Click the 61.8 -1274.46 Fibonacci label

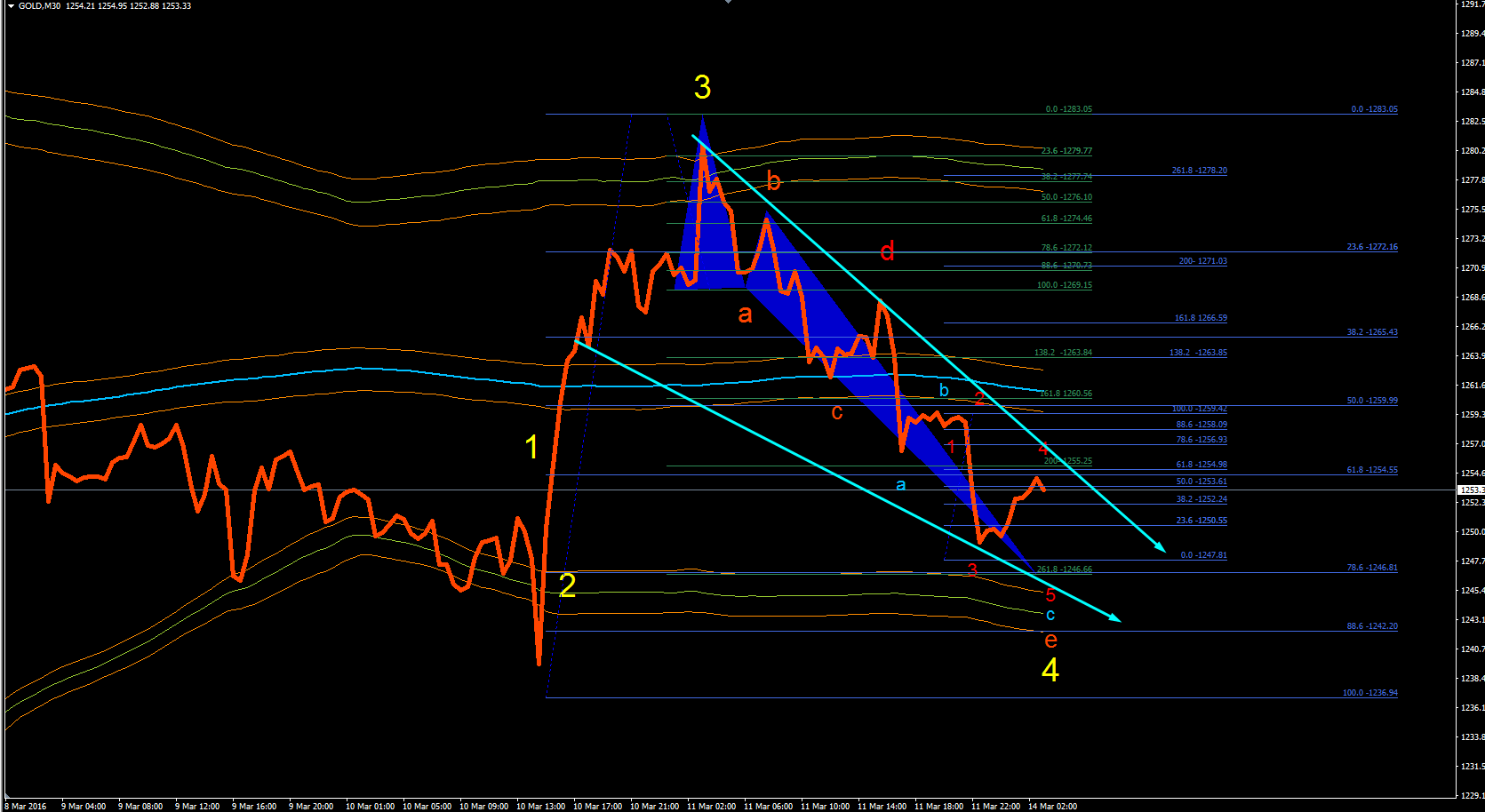[x=1066, y=219]
